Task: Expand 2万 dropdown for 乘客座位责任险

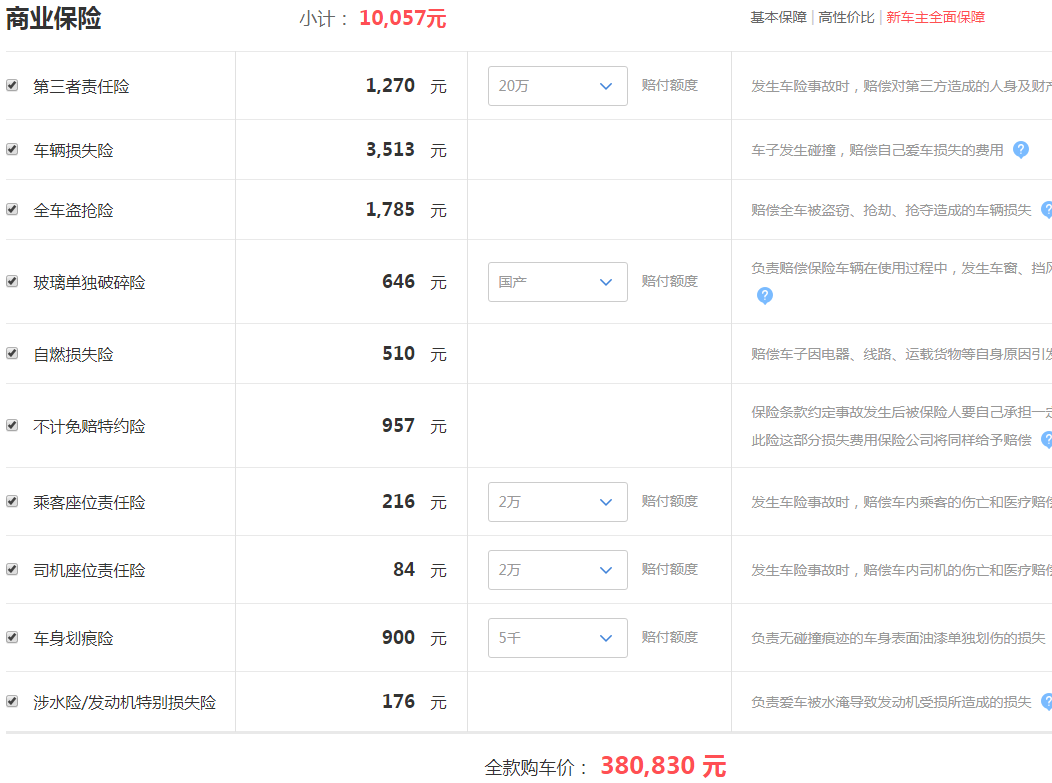Action: tap(558, 502)
